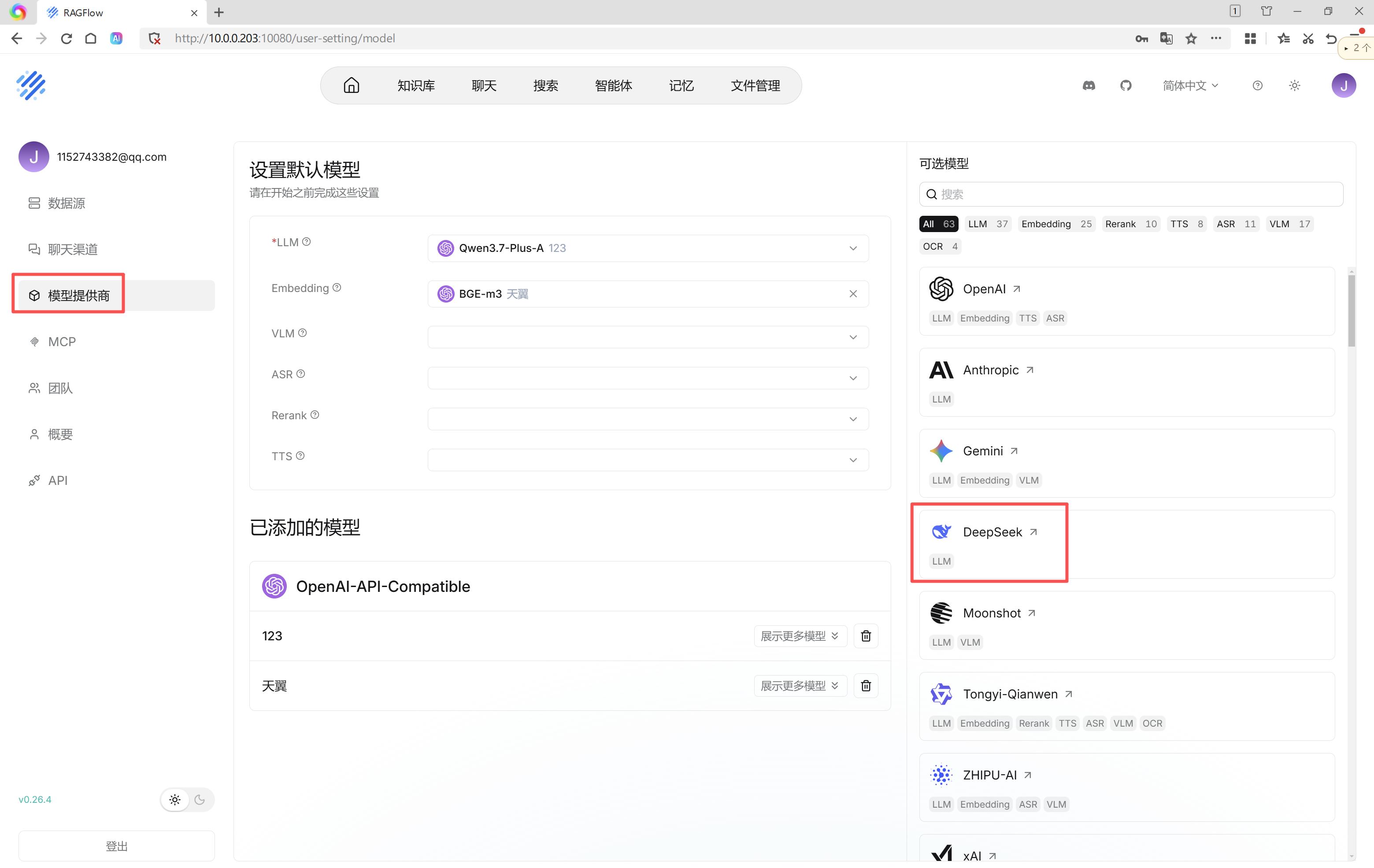
Task: Go to home via house icon
Action: coord(352,85)
